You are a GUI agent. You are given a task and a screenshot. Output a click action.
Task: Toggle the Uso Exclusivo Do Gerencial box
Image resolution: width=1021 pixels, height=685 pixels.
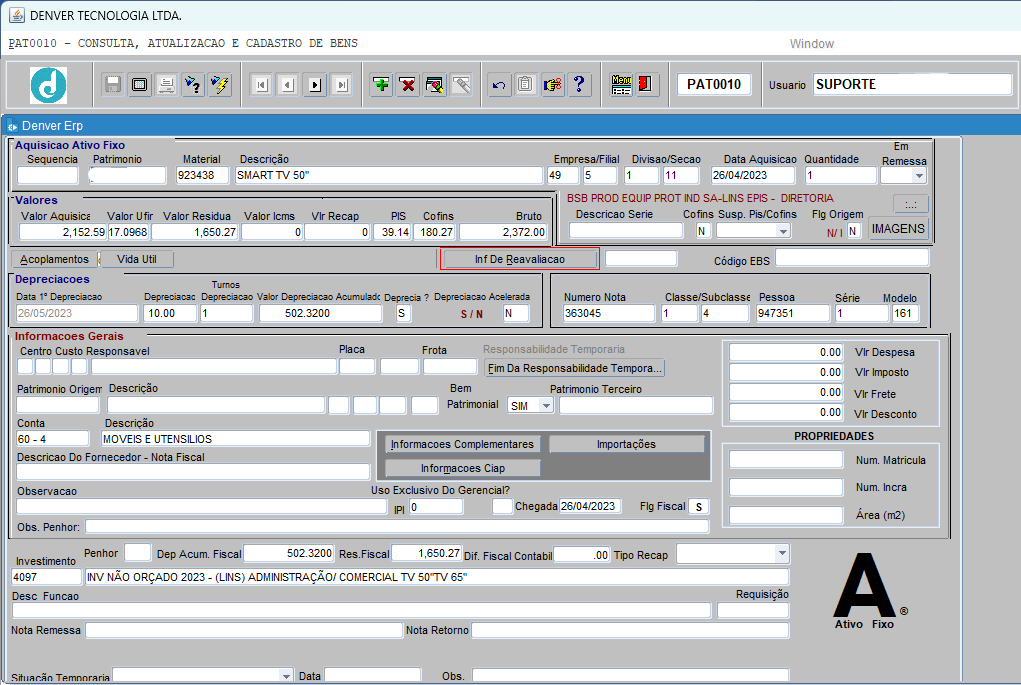502,507
